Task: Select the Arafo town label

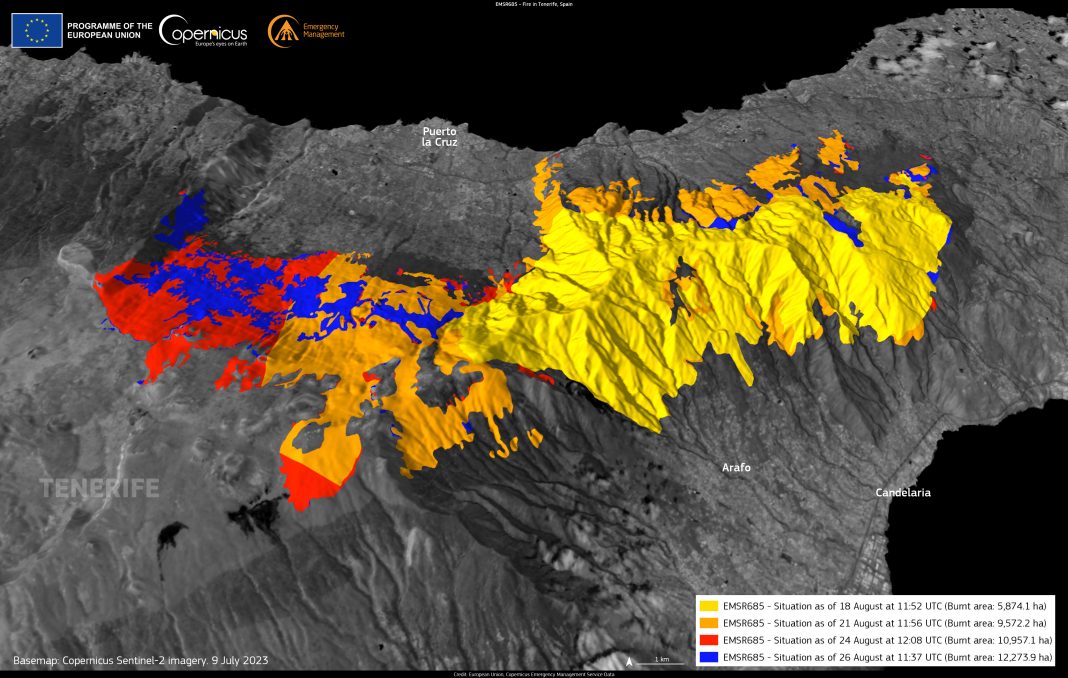Action: tap(736, 468)
